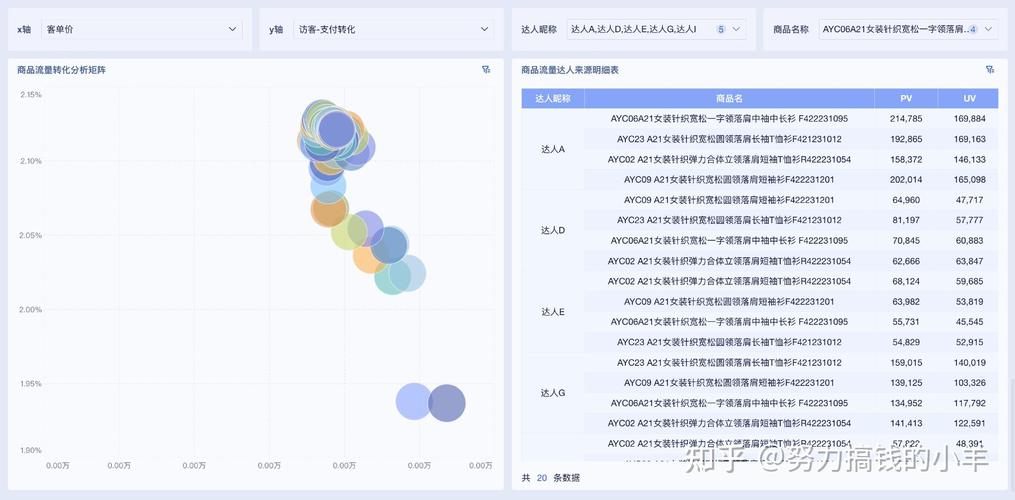The height and width of the screenshot is (500, 1015).
Task: Click the 达人昵称 table column header
Action: (x=553, y=99)
